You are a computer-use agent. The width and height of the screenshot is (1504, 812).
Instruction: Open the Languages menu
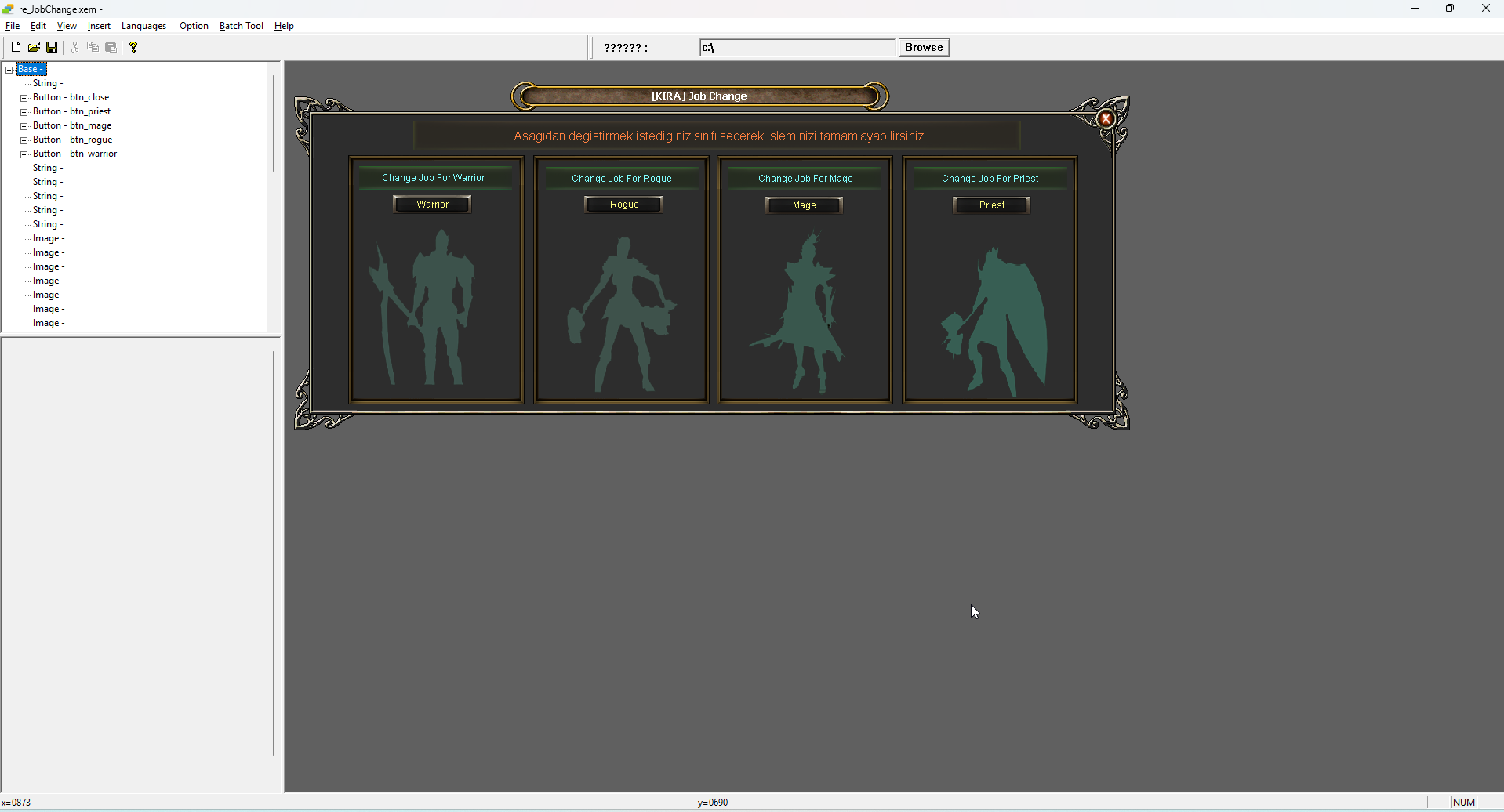pyautogui.click(x=143, y=26)
